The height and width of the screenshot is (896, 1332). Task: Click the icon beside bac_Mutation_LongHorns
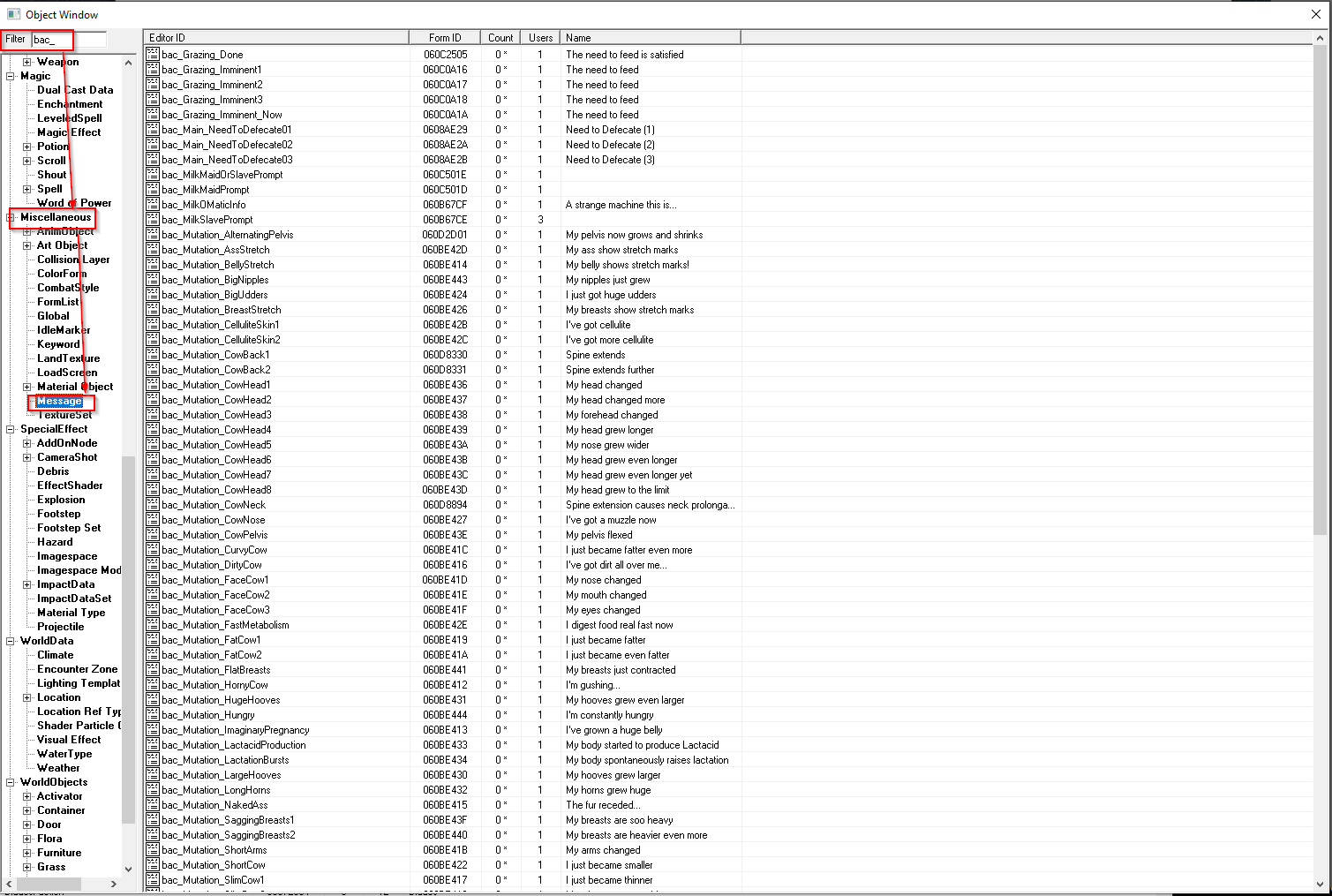pyautogui.click(x=153, y=790)
